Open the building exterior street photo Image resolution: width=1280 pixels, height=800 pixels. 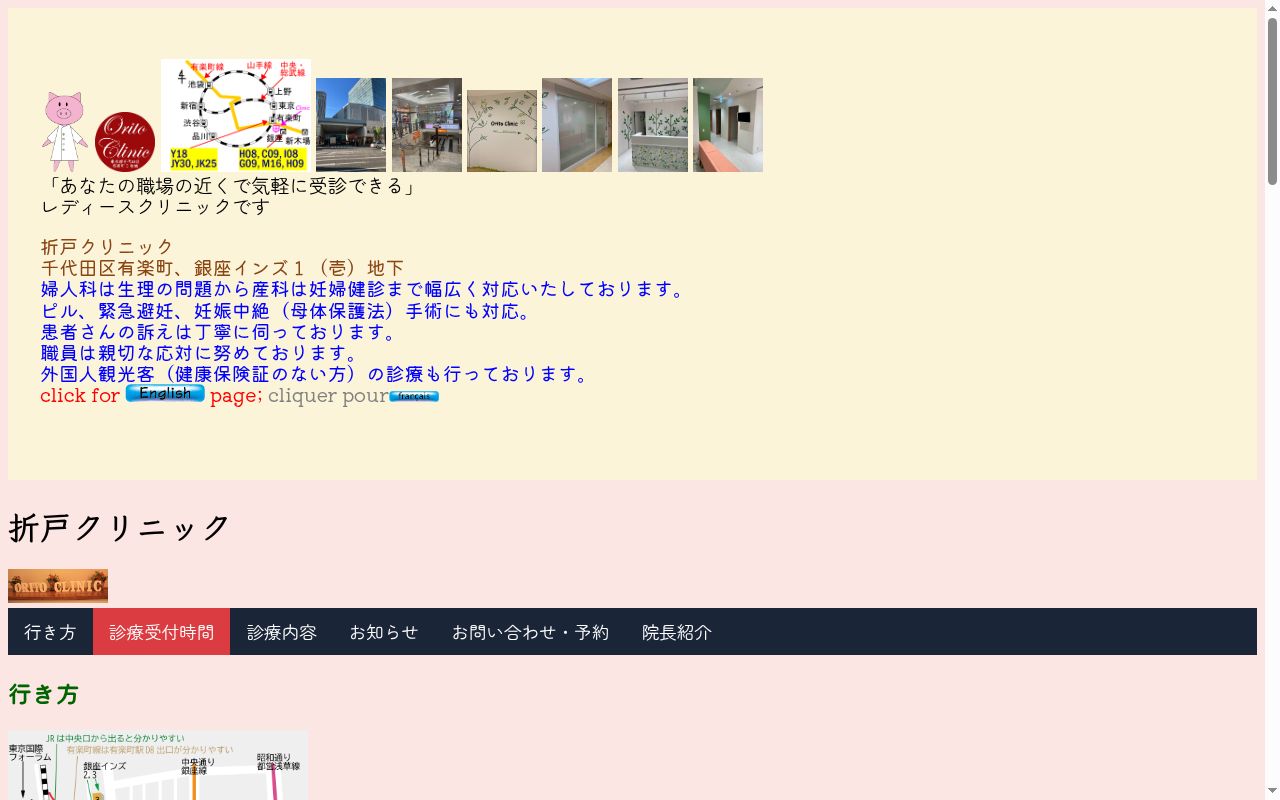pyautogui.click(x=351, y=125)
